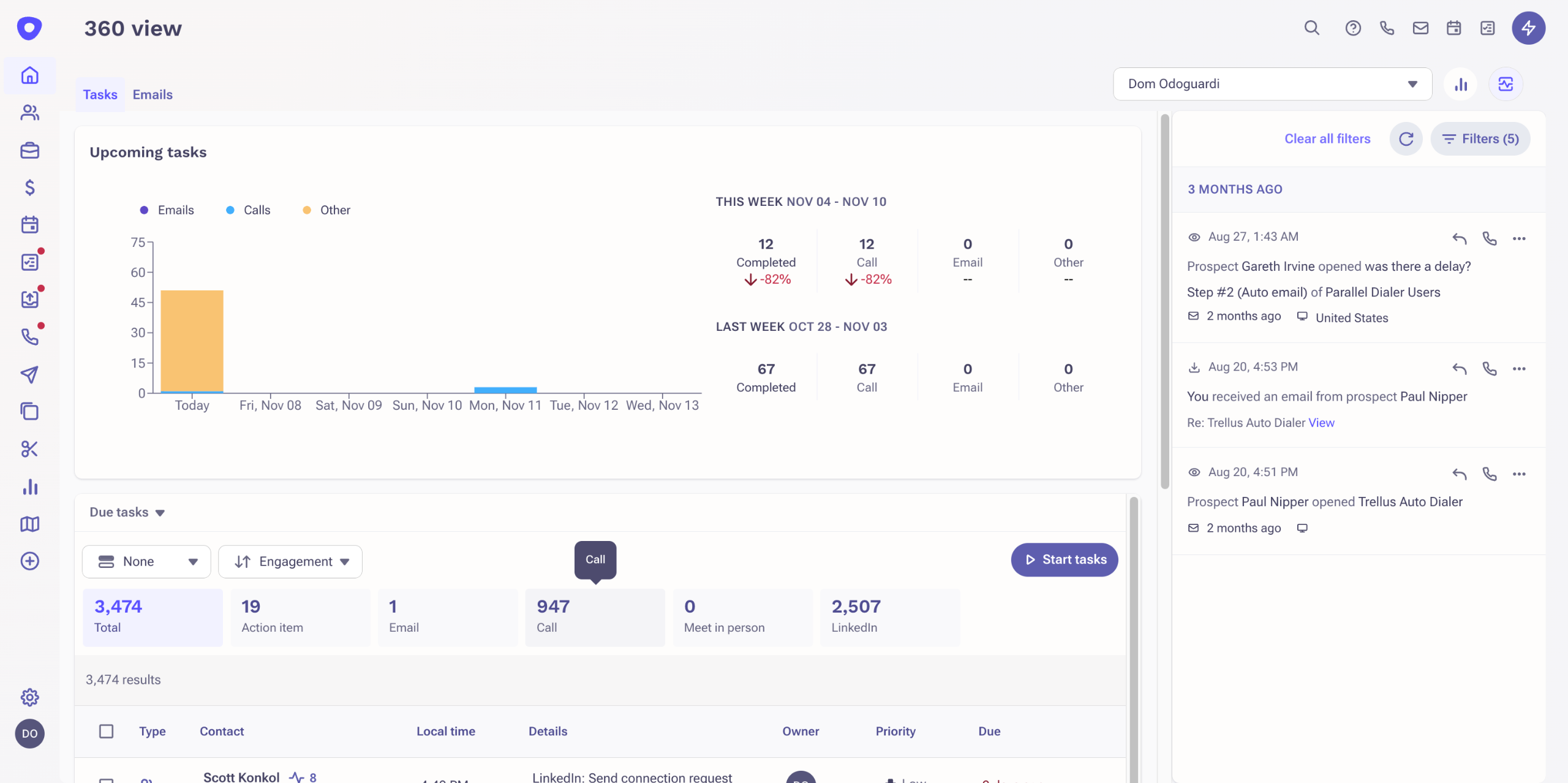Switch to the Emails tab

coord(153,95)
